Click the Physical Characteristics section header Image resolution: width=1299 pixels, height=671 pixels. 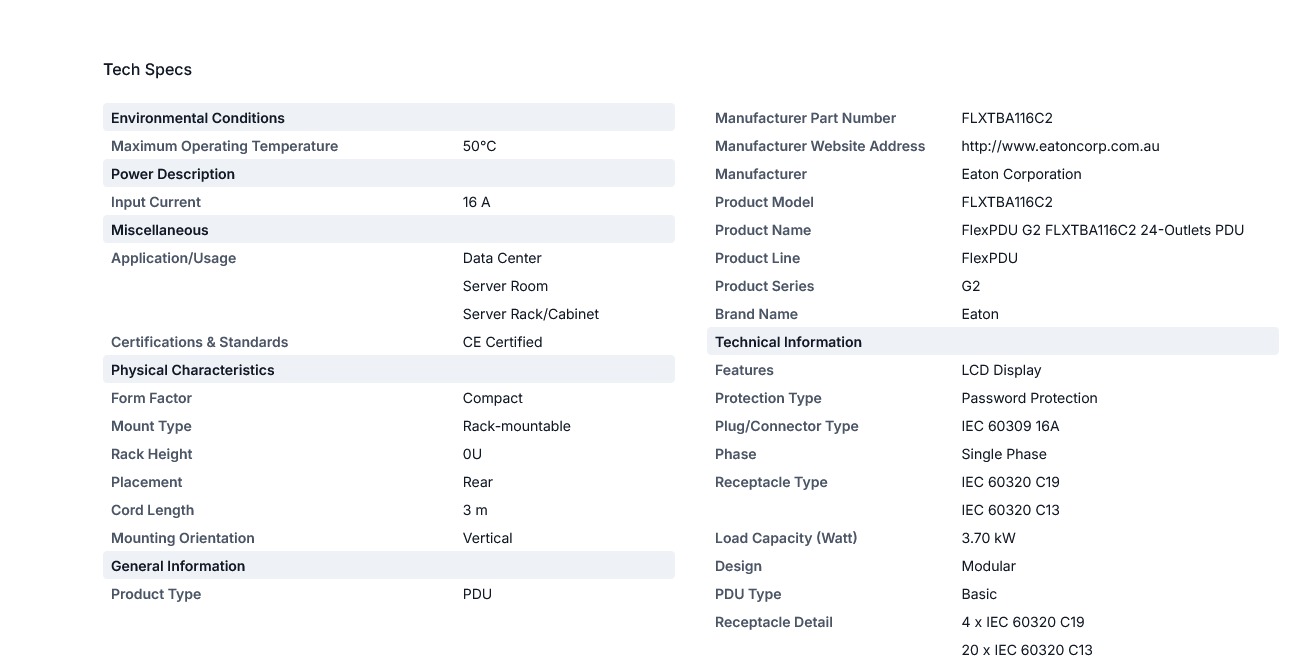coord(389,369)
